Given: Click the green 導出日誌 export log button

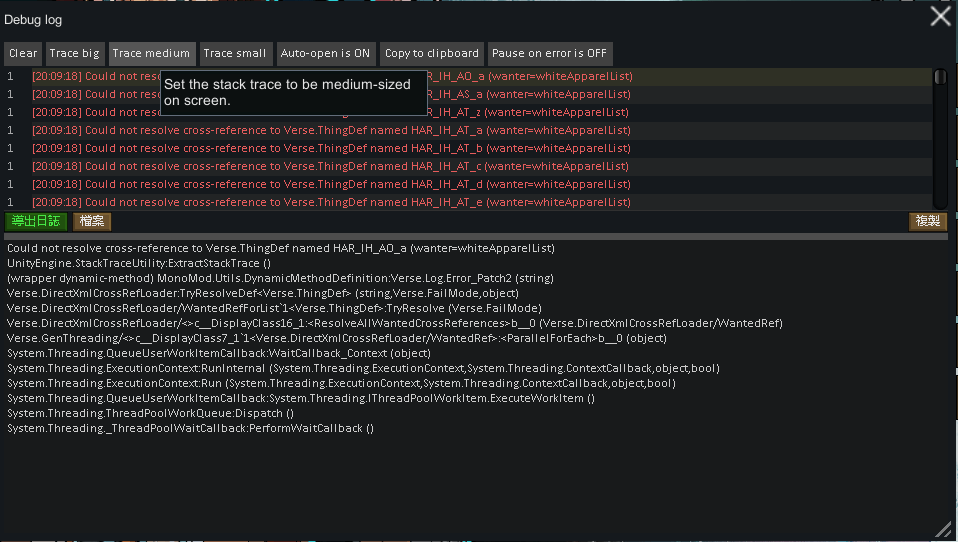Looking at the screenshot, I should pos(37,221).
